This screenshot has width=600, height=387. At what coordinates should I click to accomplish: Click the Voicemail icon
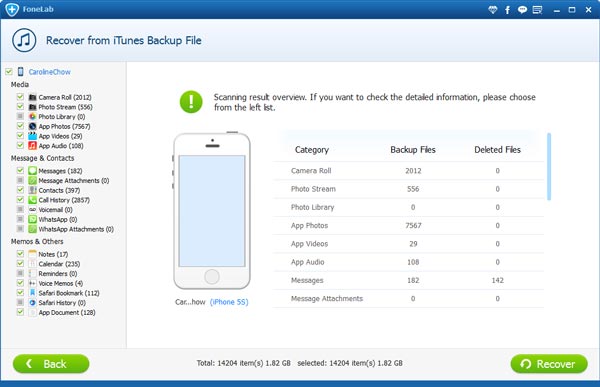click(33, 209)
